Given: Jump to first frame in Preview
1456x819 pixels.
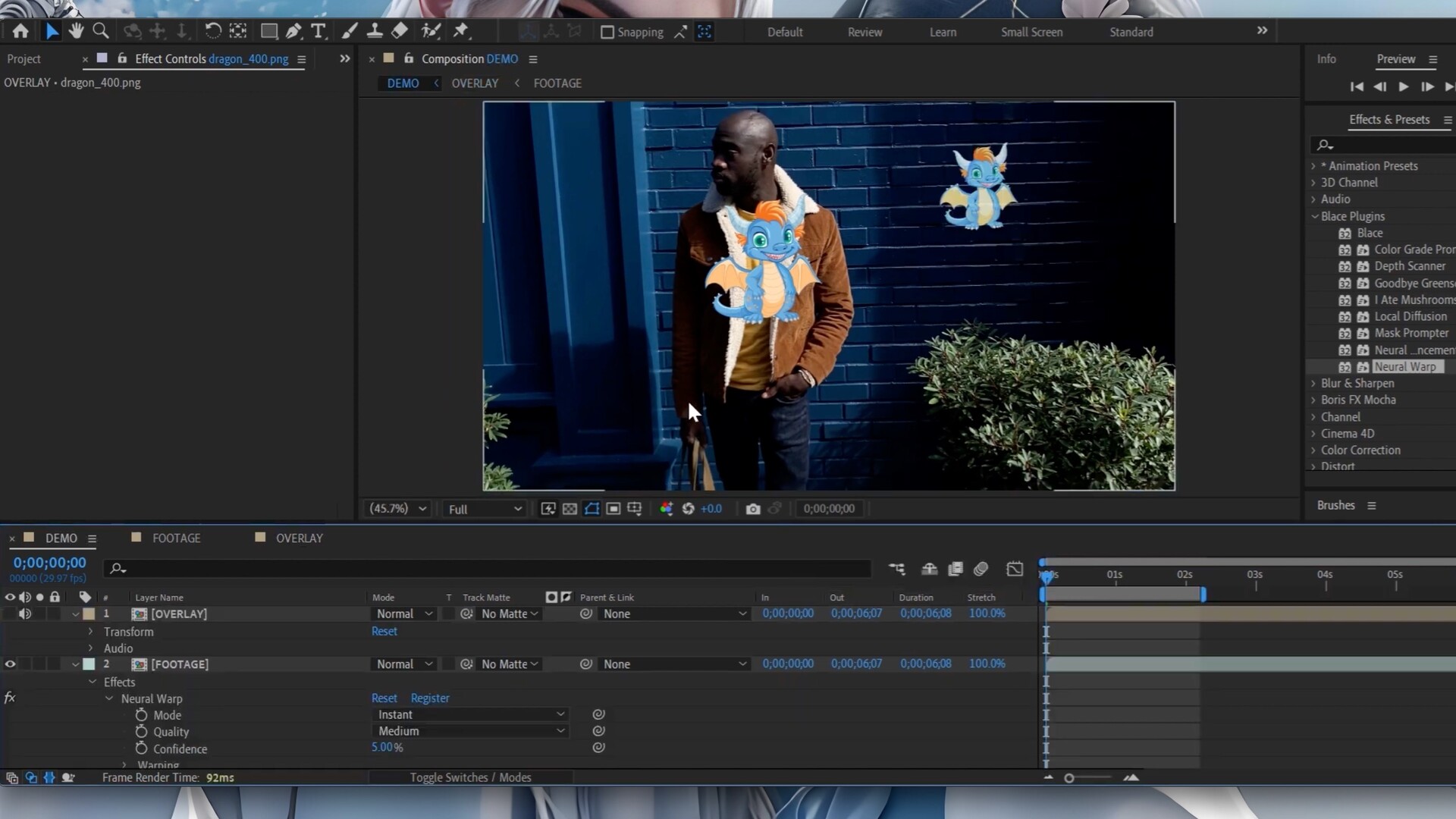Looking at the screenshot, I should 1357,86.
